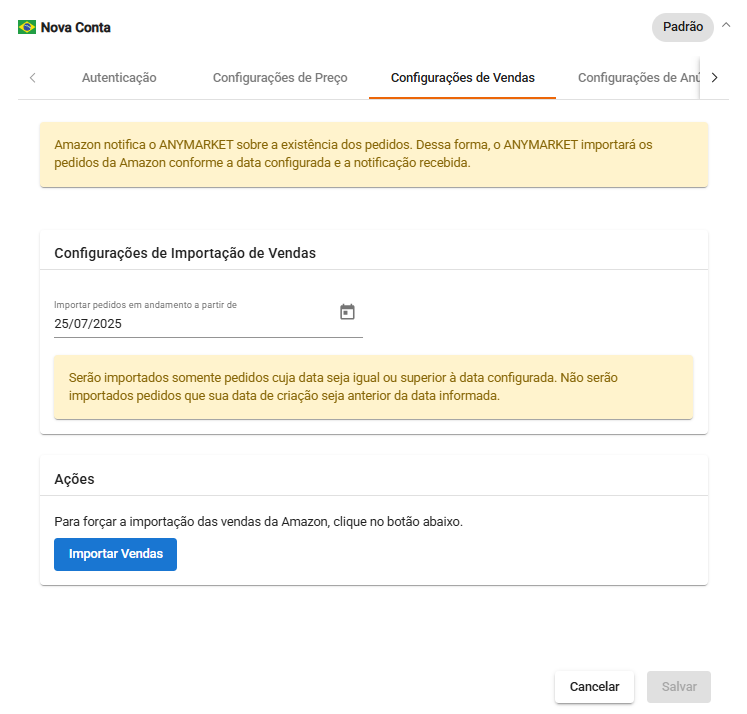Switch to the Autenticação tab
The width and height of the screenshot is (747, 714).
click(119, 77)
